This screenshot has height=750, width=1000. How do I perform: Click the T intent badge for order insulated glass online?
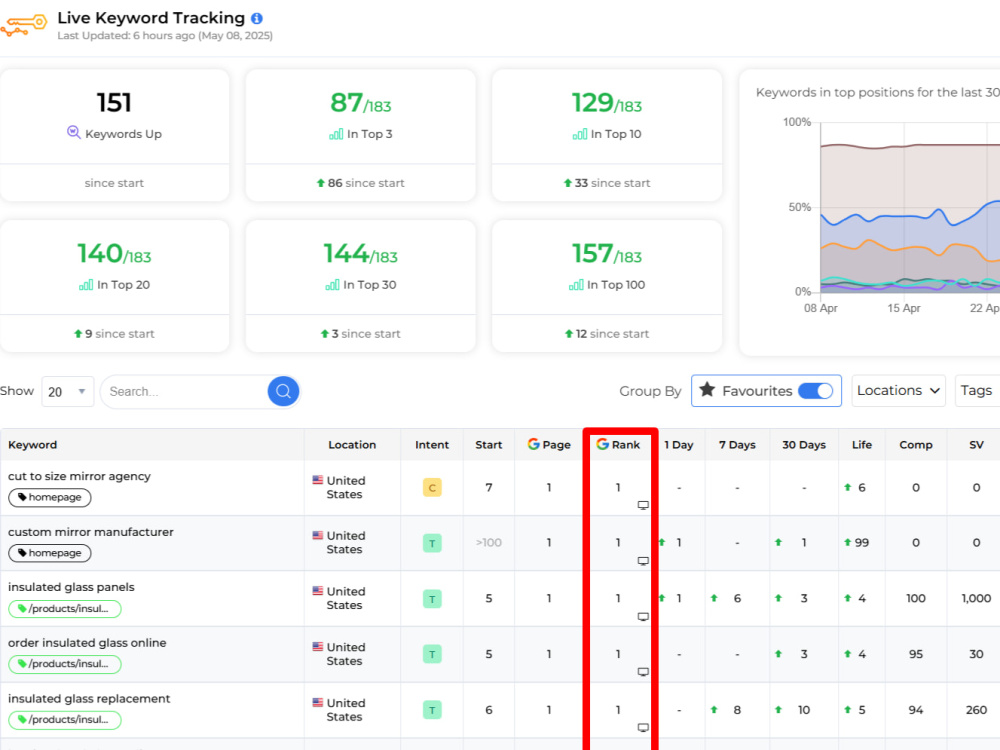tap(432, 654)
